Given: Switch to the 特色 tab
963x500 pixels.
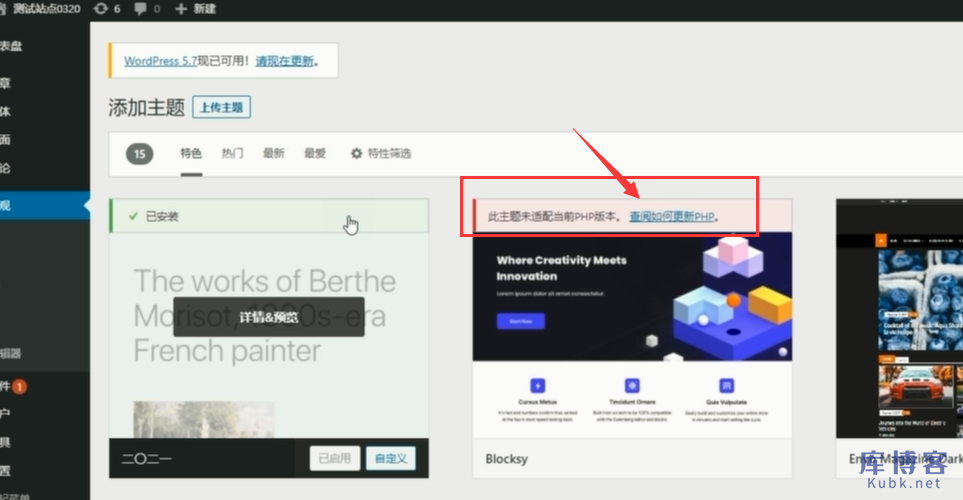Looking at the screenshot, I should click(191, 154).
